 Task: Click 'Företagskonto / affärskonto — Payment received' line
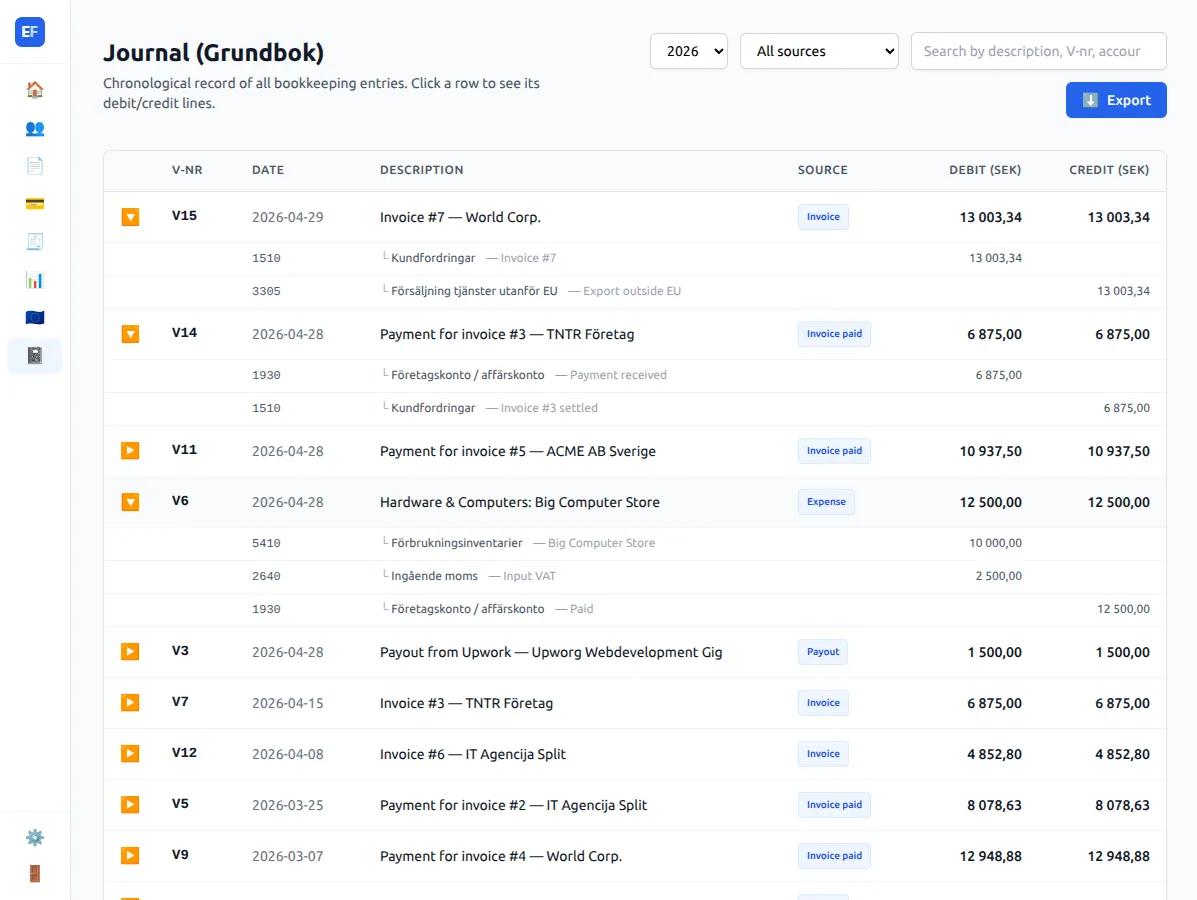coord(634,375)
